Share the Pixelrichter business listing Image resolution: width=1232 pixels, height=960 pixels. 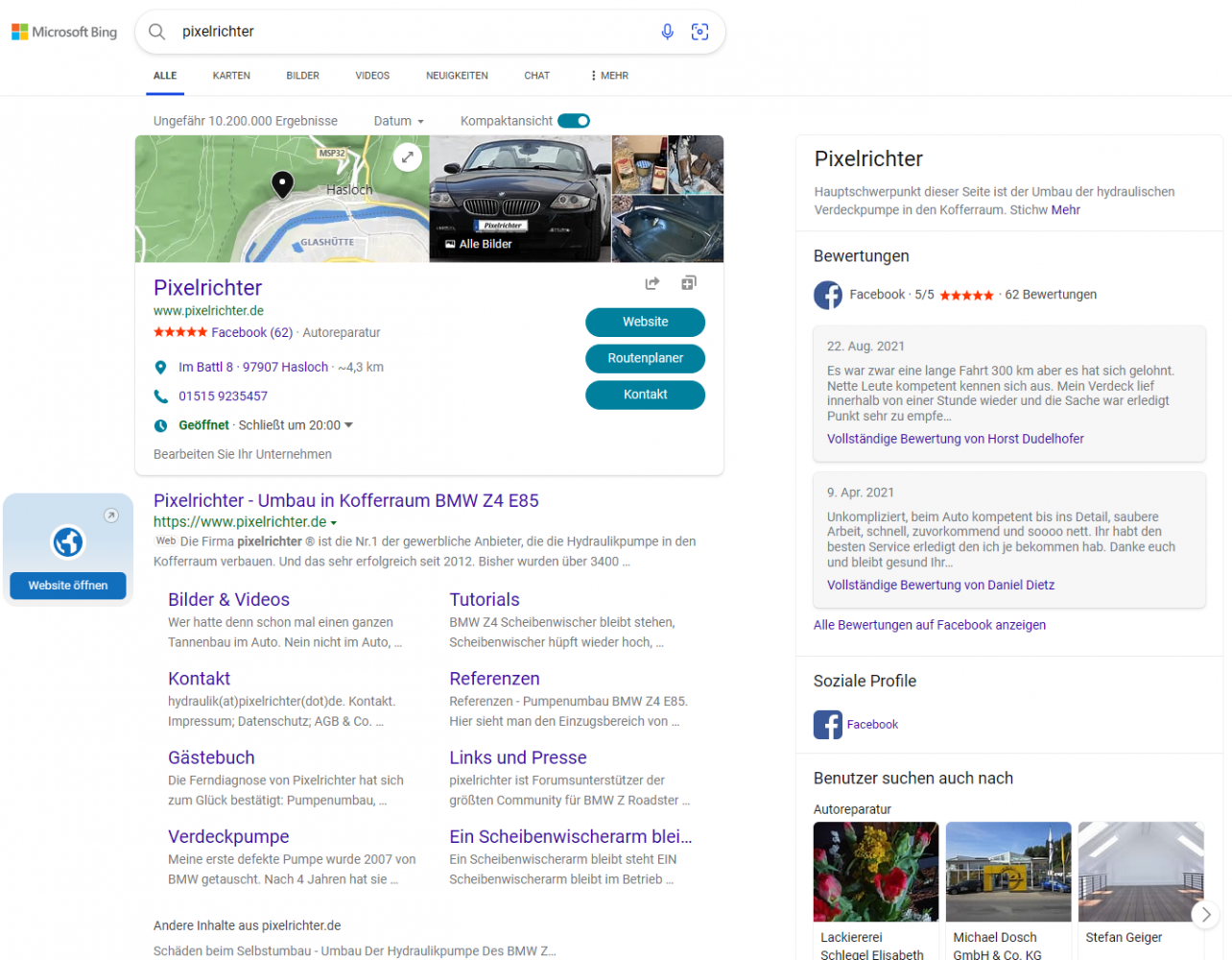(x=652, y=283)
